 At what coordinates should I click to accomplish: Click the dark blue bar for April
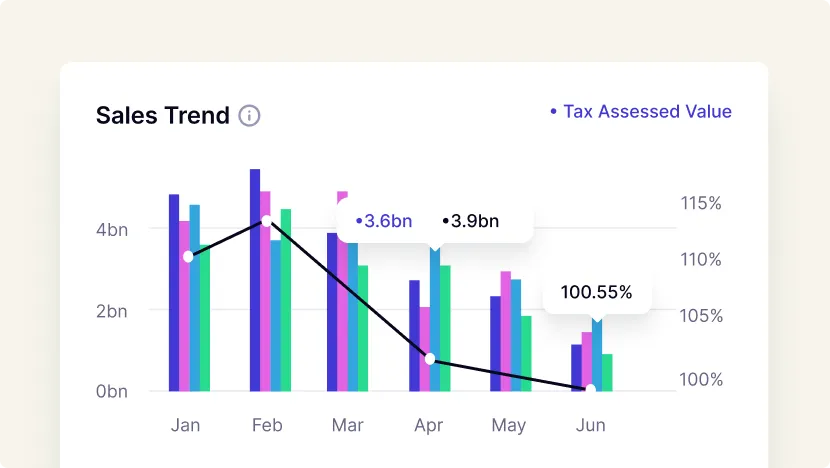(414, 335)
